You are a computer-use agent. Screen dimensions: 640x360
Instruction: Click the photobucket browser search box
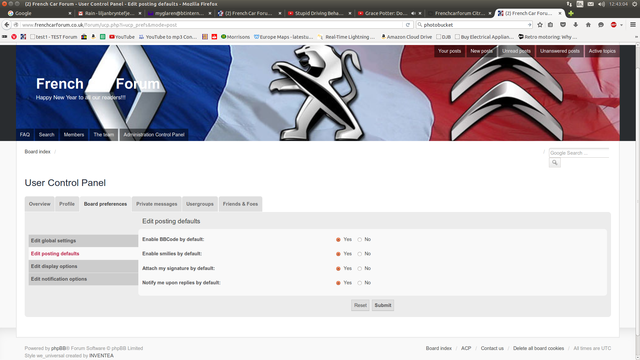tap(474, 25)
